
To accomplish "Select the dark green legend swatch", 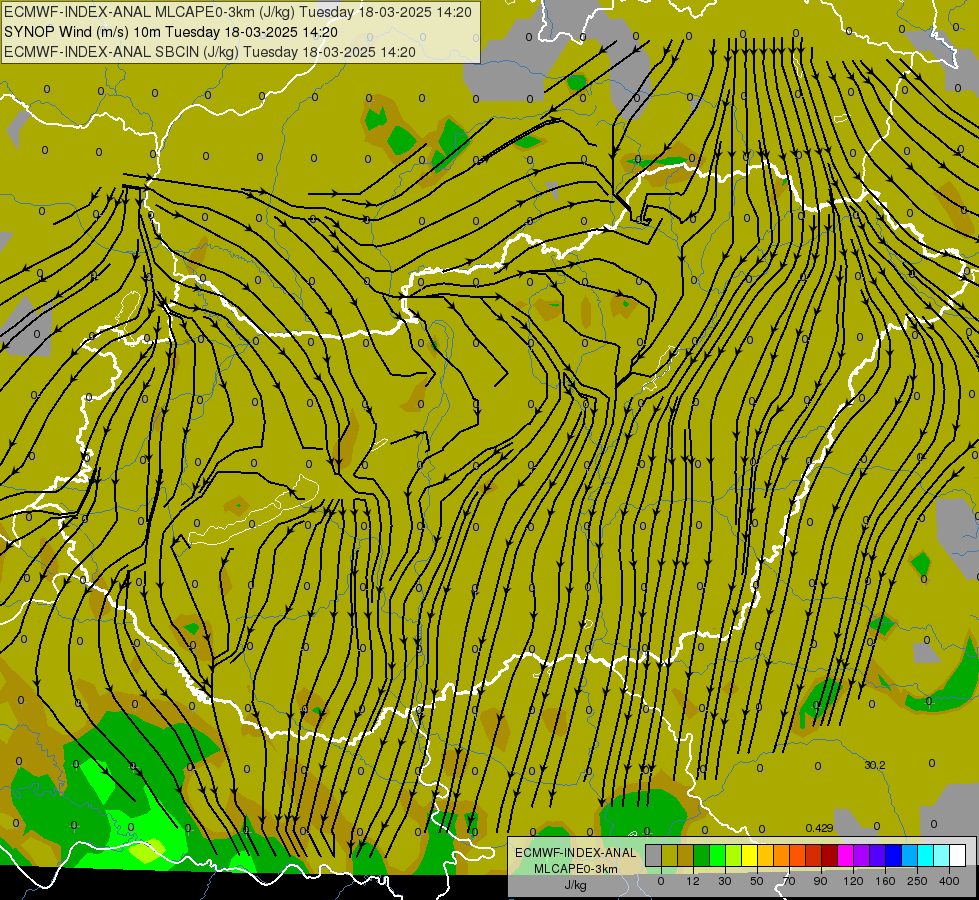I will [x=702, y=855].
